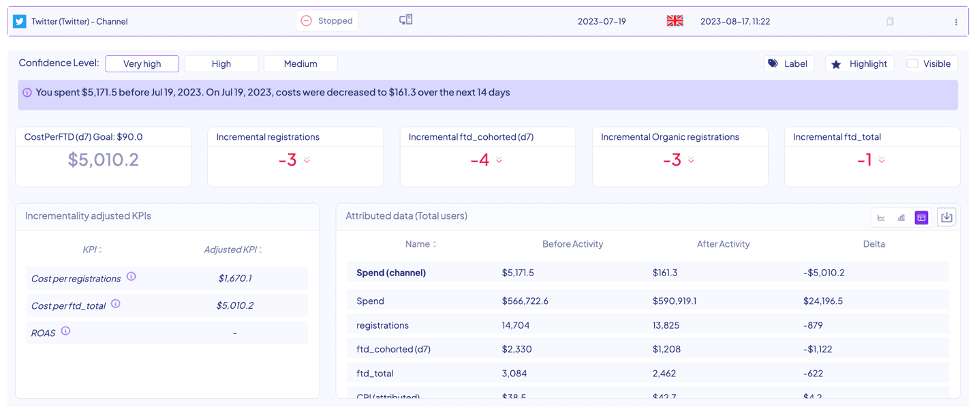
Task: Click the UK flag icon
Action: pyautogui.click(x=674, y=21)
